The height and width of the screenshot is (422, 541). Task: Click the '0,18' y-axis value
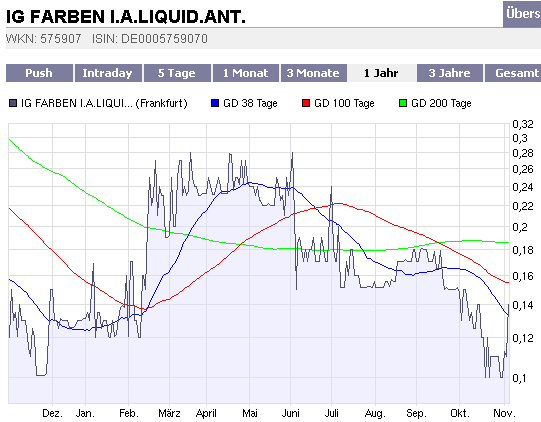523,250
